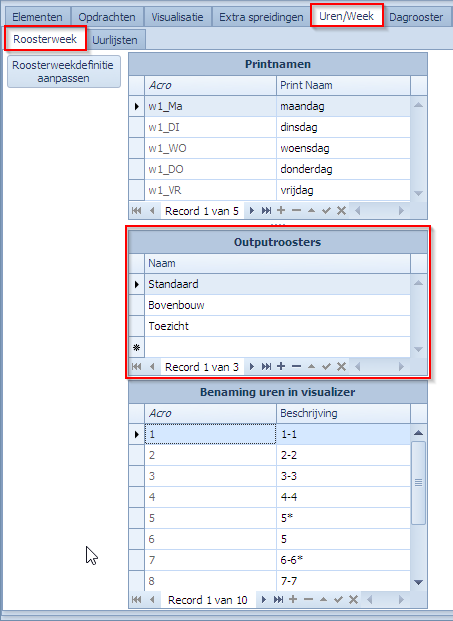
Task: Confirm edit with checkmark in Outputroosters navigator
Action: [x=326, y=366]
